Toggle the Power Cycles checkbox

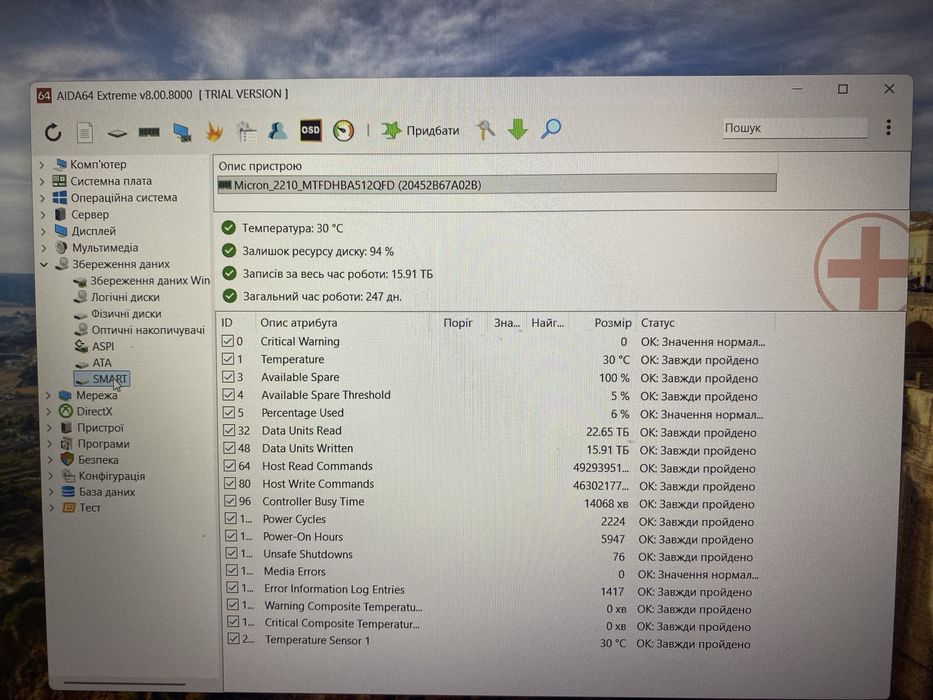pyautogui.click(x=231, y=519)
